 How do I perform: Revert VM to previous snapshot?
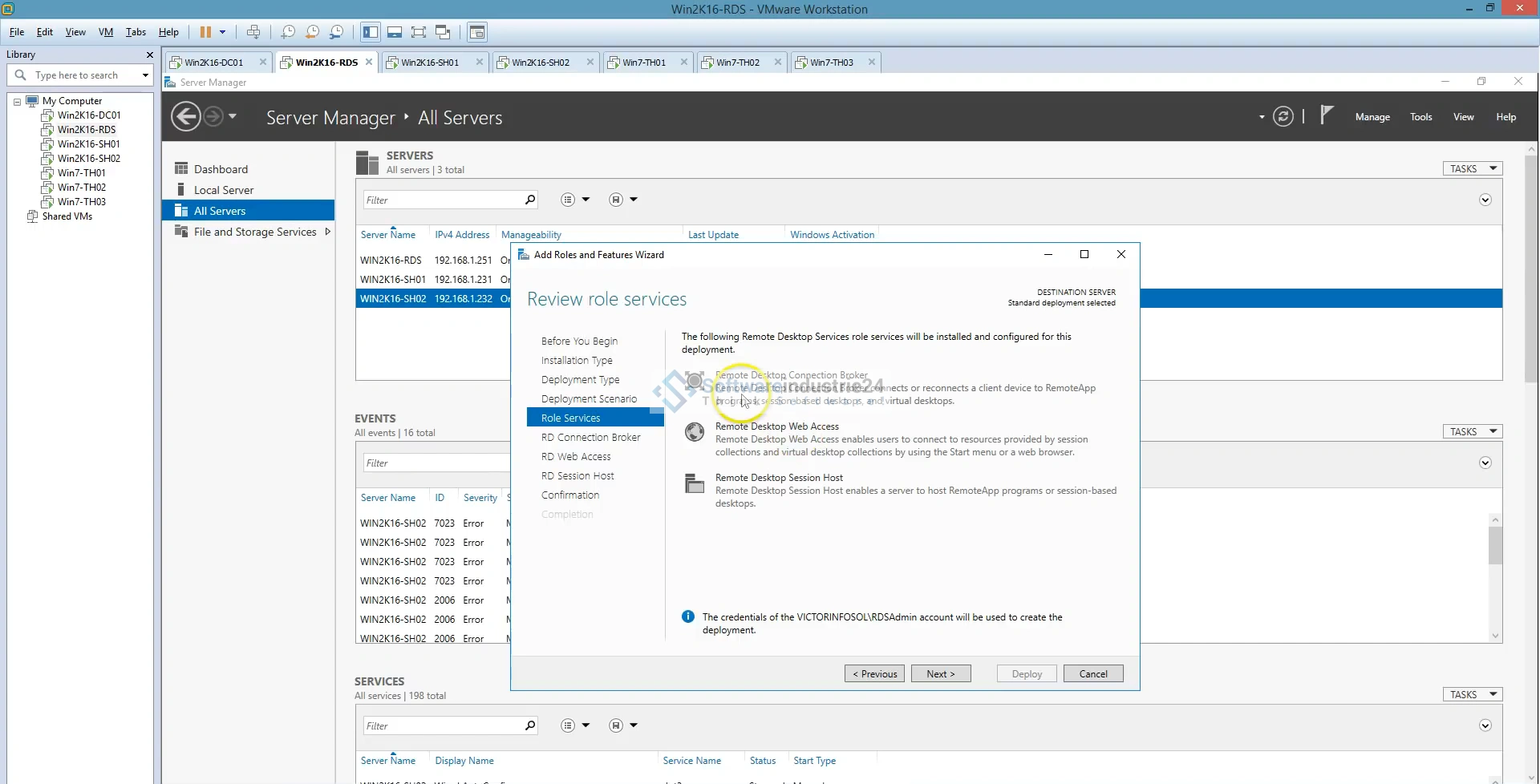tap(312, 32)
